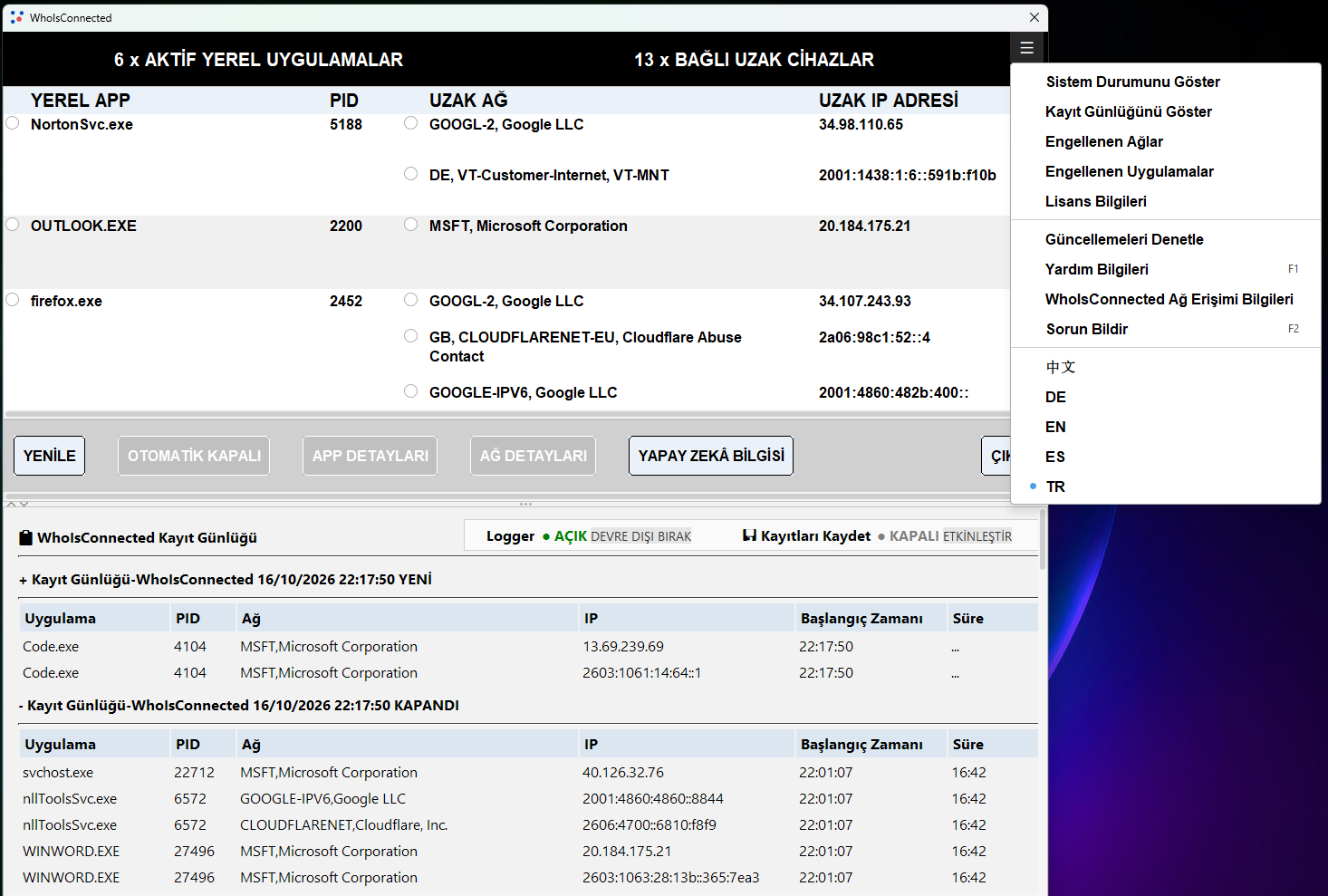
Task: Select the TR language option
Action: pyautogui.click(x=1166, y=487)
